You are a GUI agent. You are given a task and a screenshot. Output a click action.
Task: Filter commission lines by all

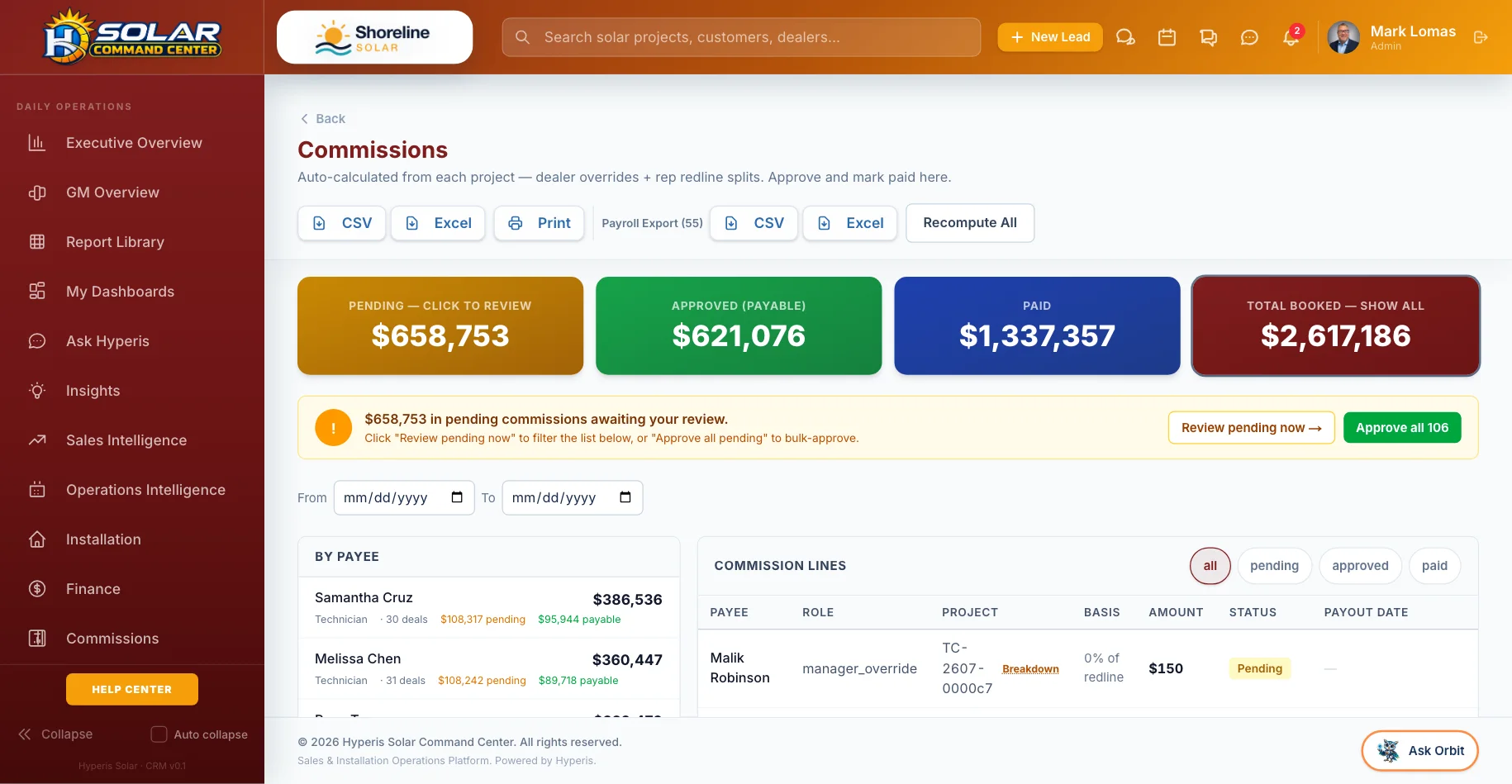[1210, 566]
